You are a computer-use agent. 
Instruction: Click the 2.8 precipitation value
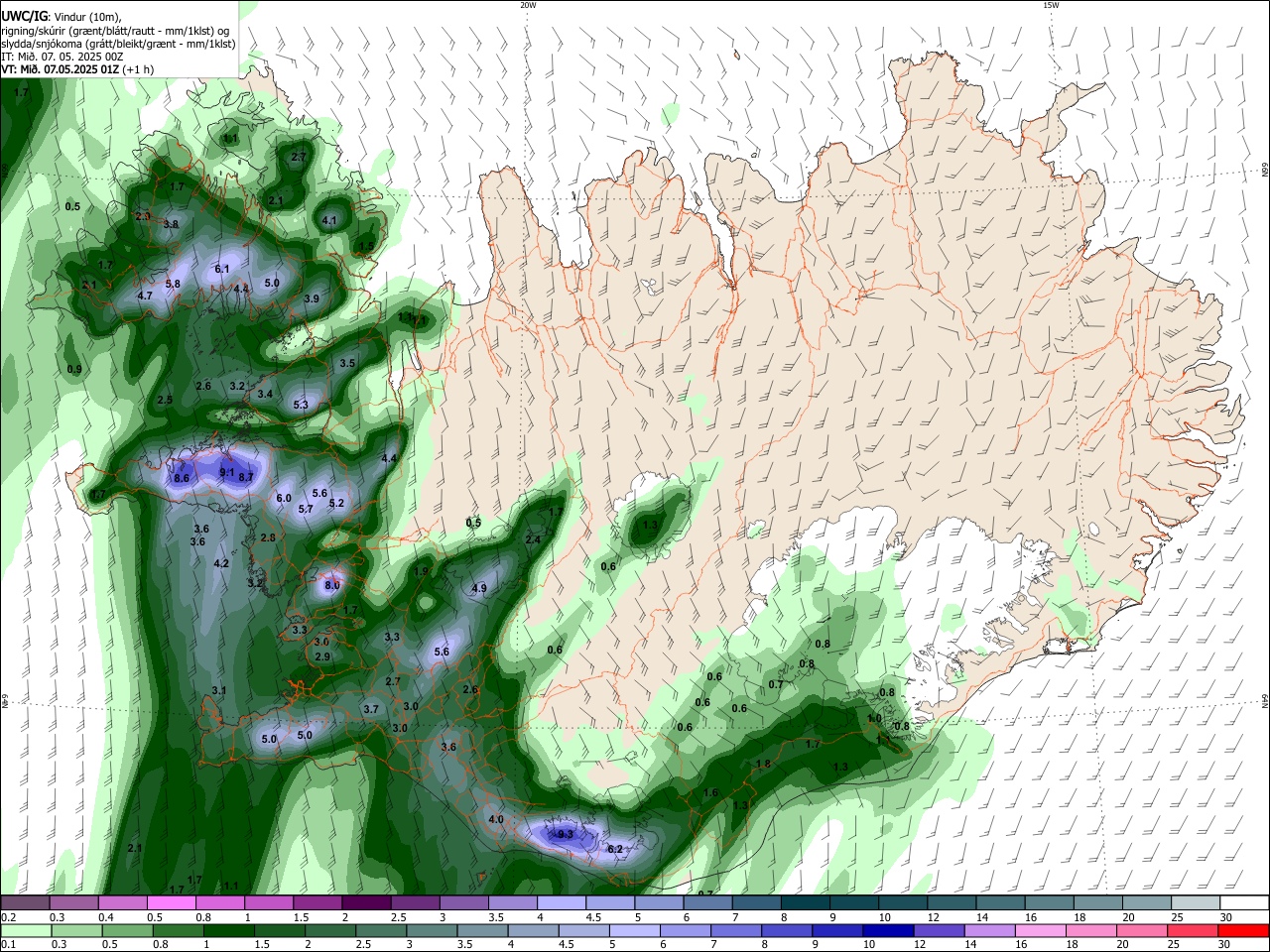click(x=268, y=537)
